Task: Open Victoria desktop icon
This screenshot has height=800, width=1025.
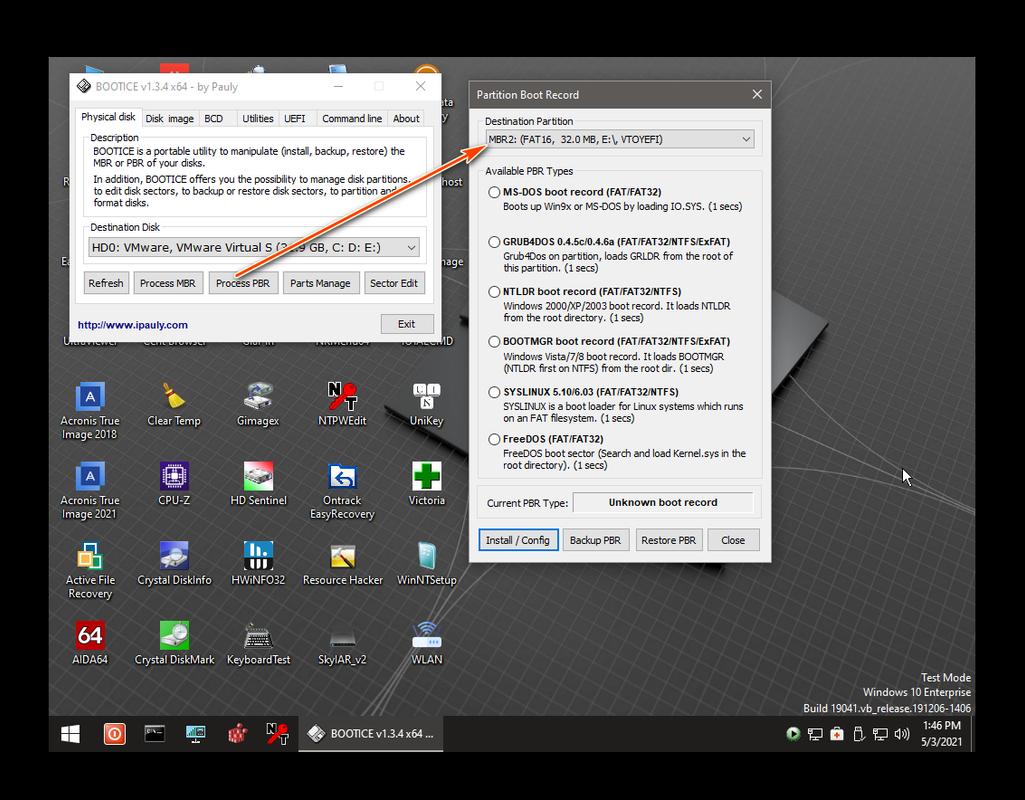Action: tap(426, 484)
